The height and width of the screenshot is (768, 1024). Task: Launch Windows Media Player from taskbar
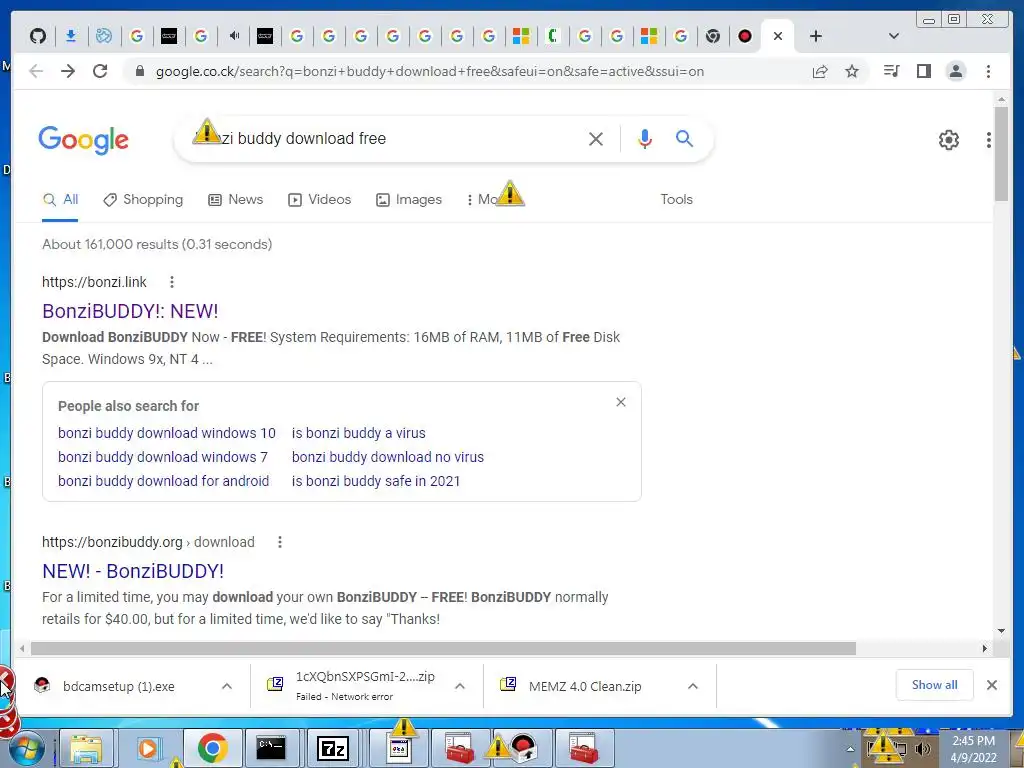click(x=148, y=748)
